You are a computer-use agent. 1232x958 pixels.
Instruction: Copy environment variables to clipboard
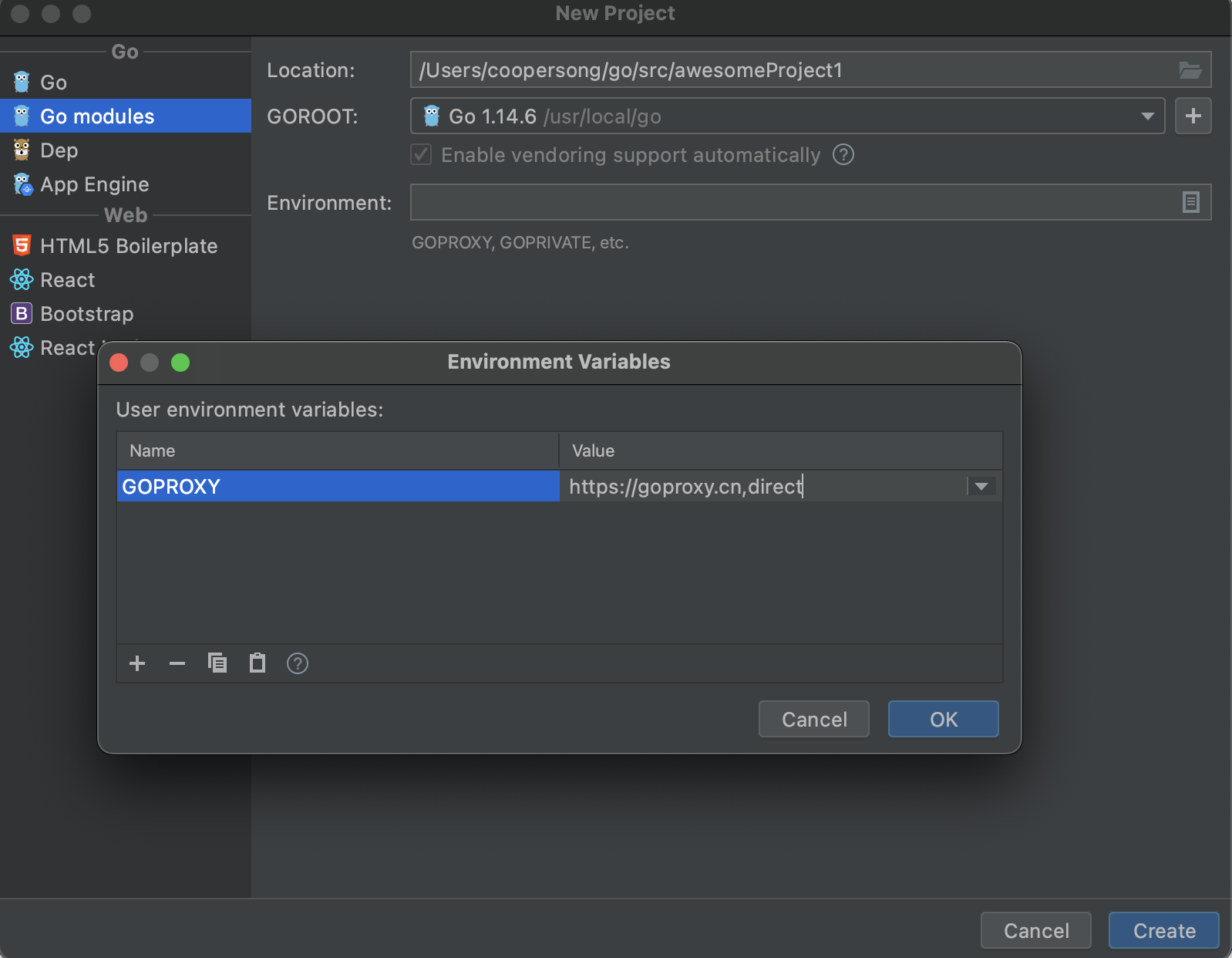[x=217, y=663]
